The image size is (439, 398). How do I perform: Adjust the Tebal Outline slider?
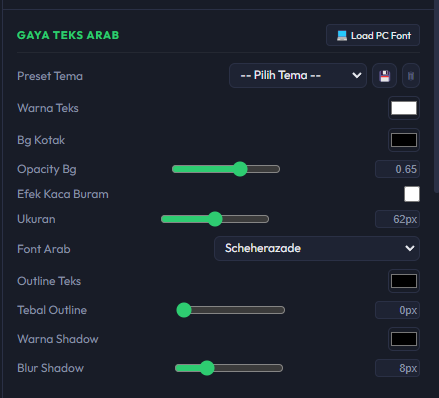pos(231,310)
